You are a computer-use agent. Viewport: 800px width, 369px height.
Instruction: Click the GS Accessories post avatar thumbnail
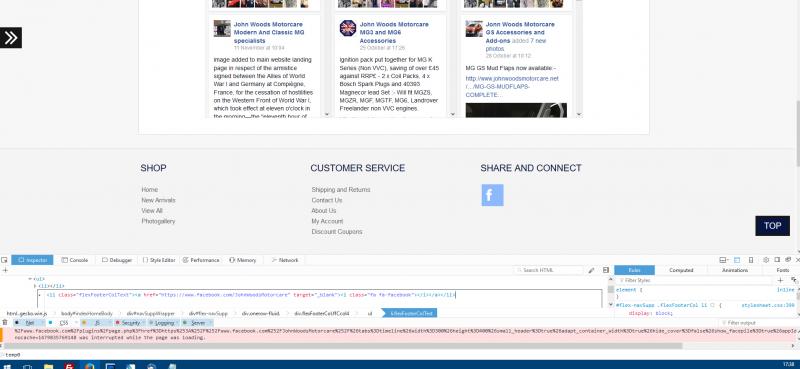(x=474, y=29)
